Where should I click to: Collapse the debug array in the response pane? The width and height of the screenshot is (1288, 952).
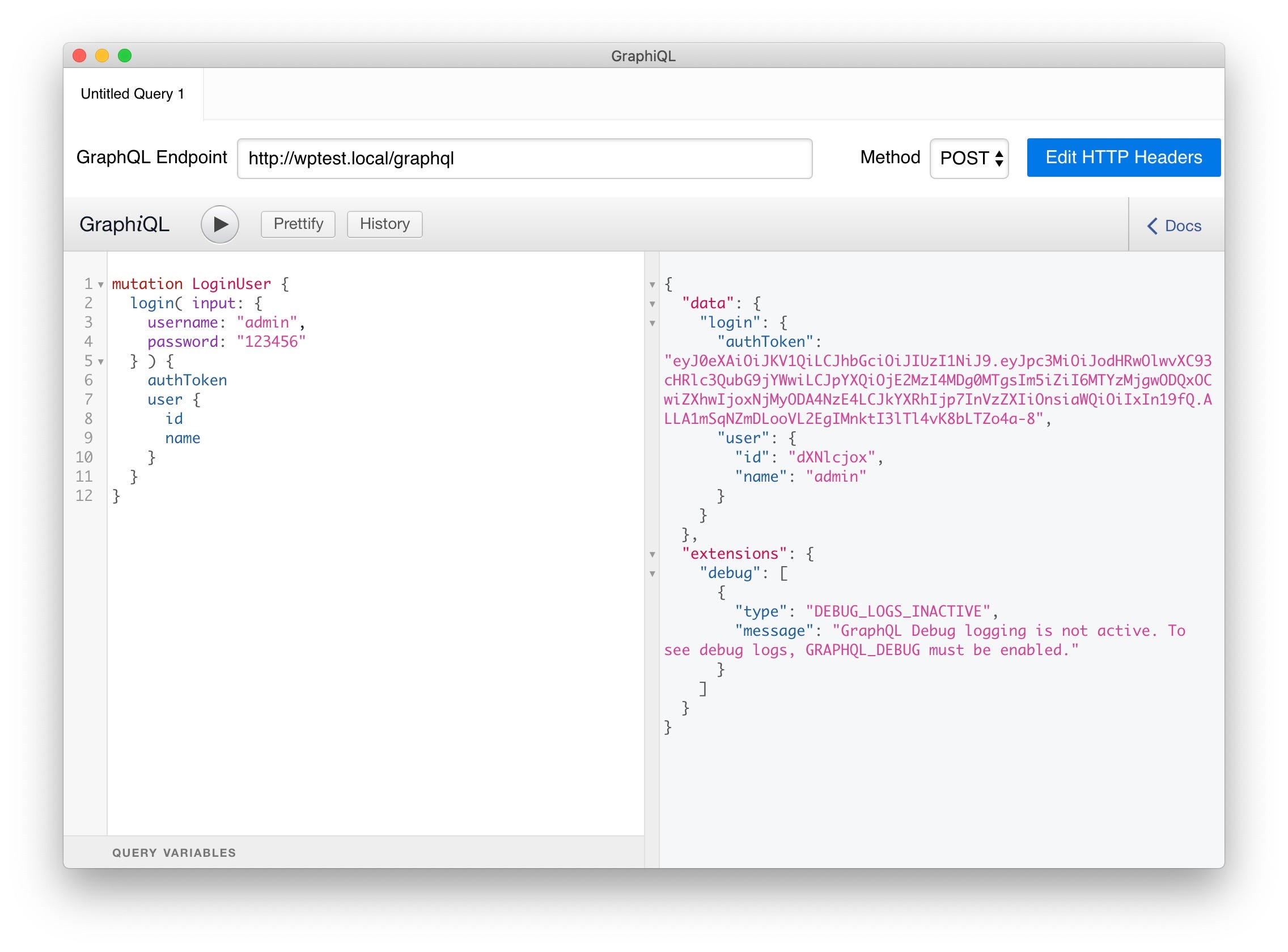(x=653, y=573)
